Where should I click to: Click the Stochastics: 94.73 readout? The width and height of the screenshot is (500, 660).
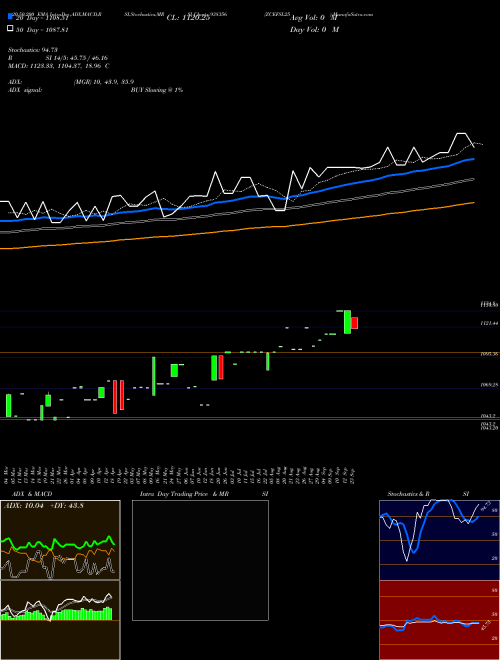(33, 50)
